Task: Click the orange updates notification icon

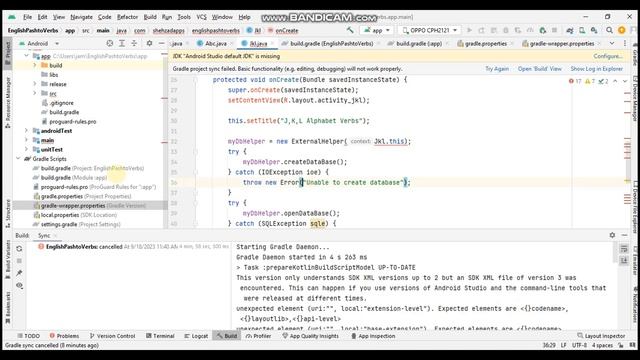Action: coord(622,30)
